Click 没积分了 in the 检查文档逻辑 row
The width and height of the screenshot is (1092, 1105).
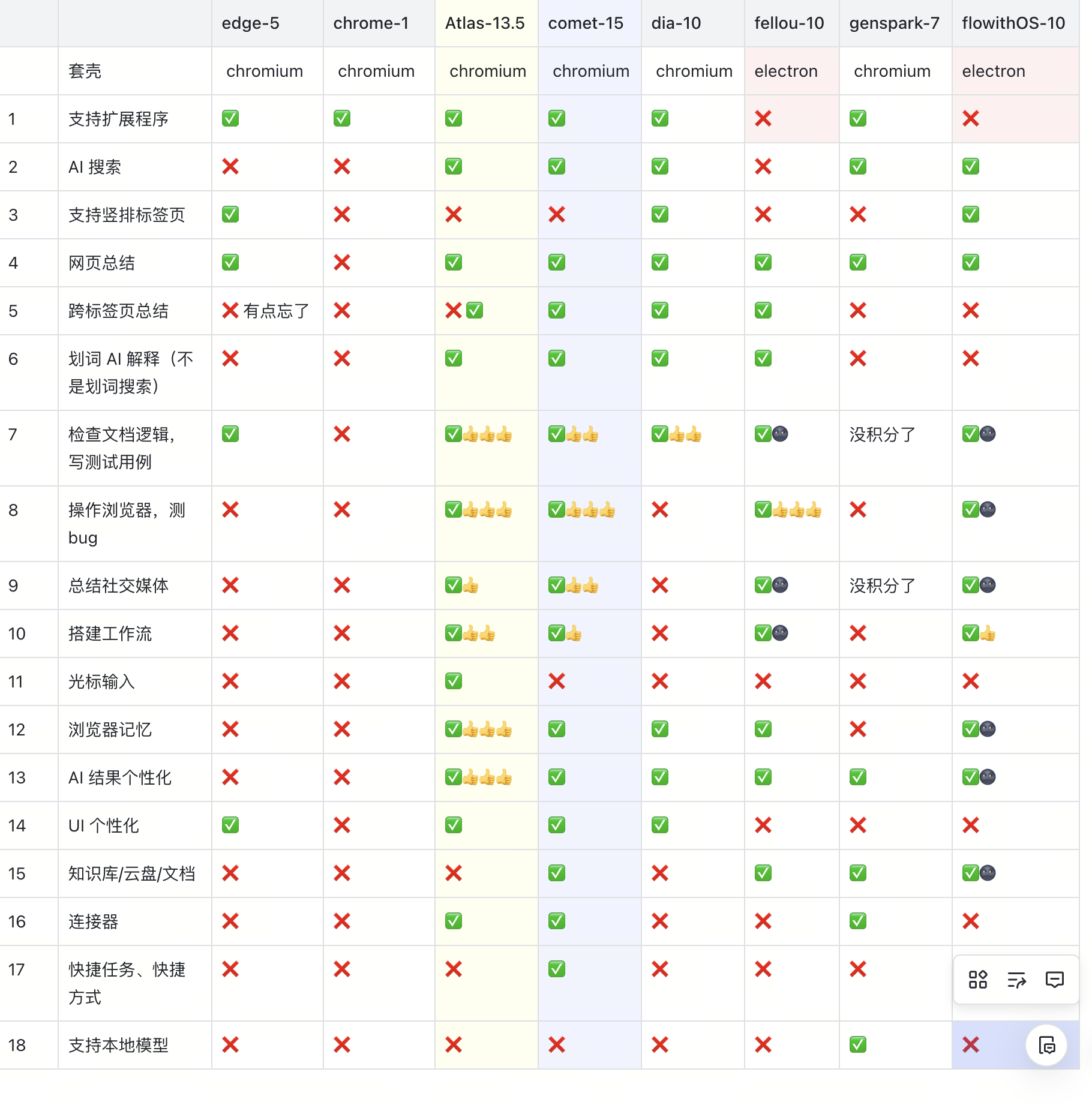(883, 434)
